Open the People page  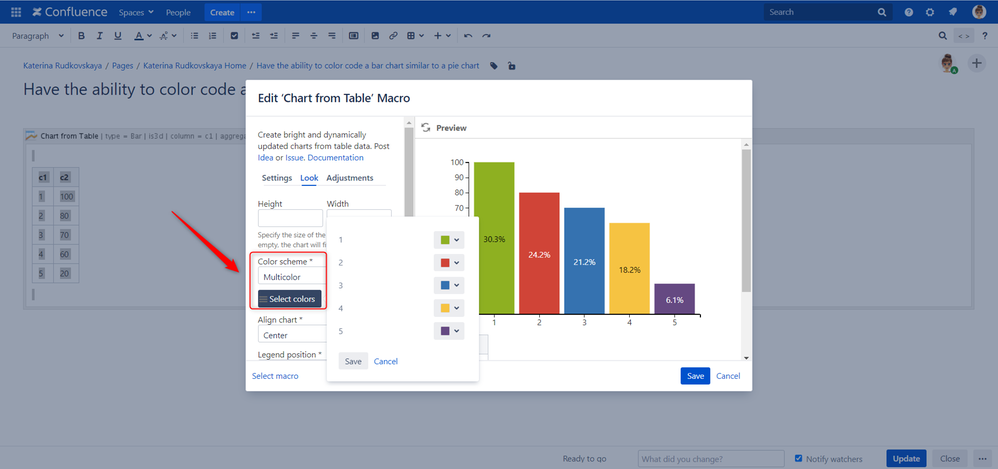pos(178,12)
